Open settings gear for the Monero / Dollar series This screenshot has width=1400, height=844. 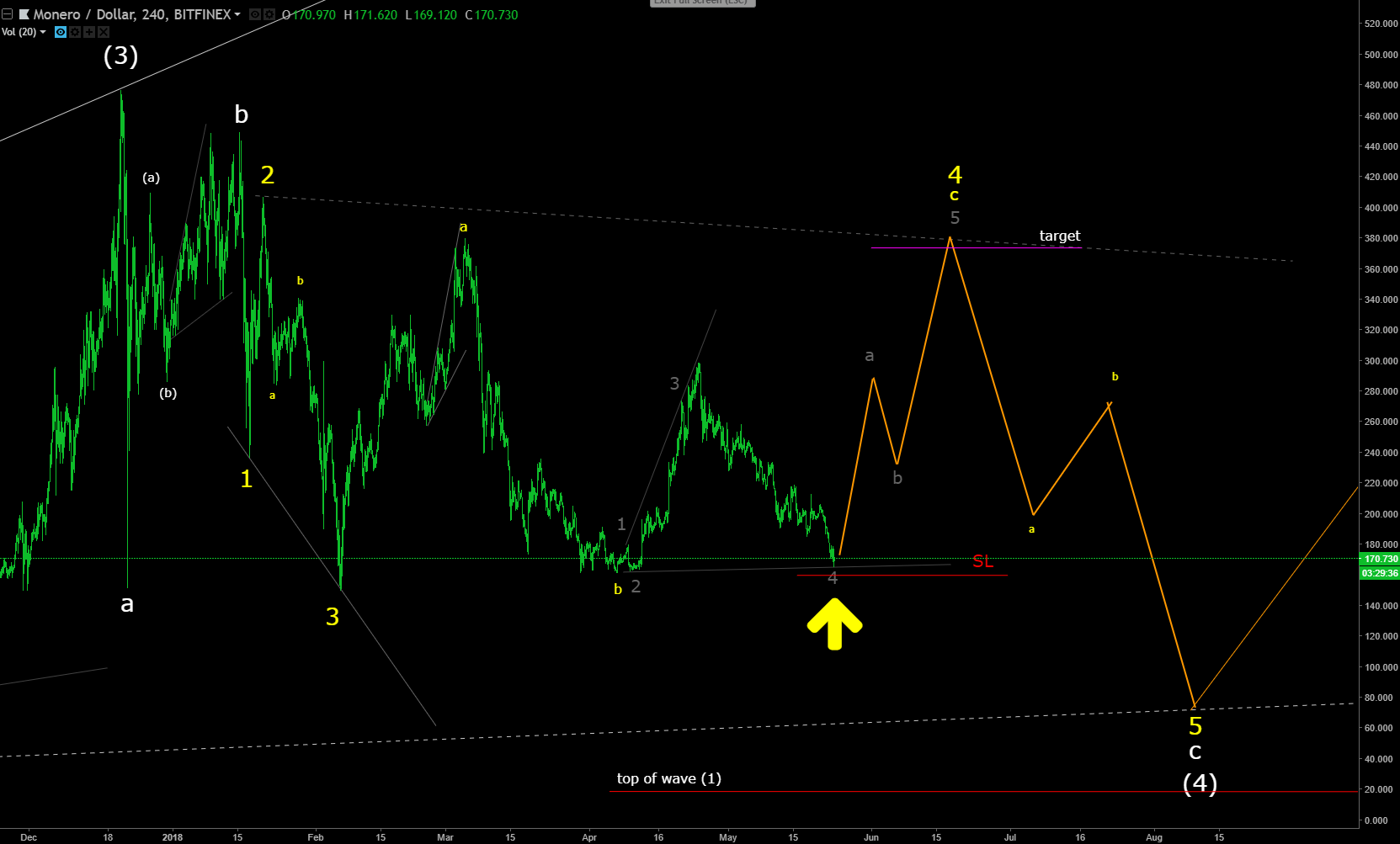269,14
